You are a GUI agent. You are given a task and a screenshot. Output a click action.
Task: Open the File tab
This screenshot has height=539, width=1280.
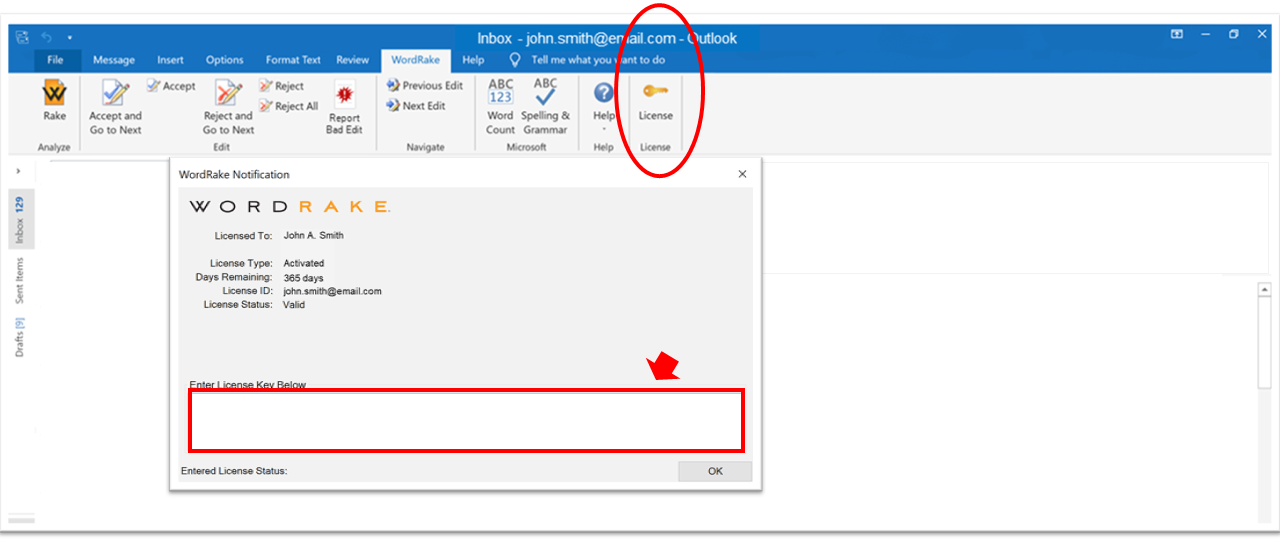(55, 60)
